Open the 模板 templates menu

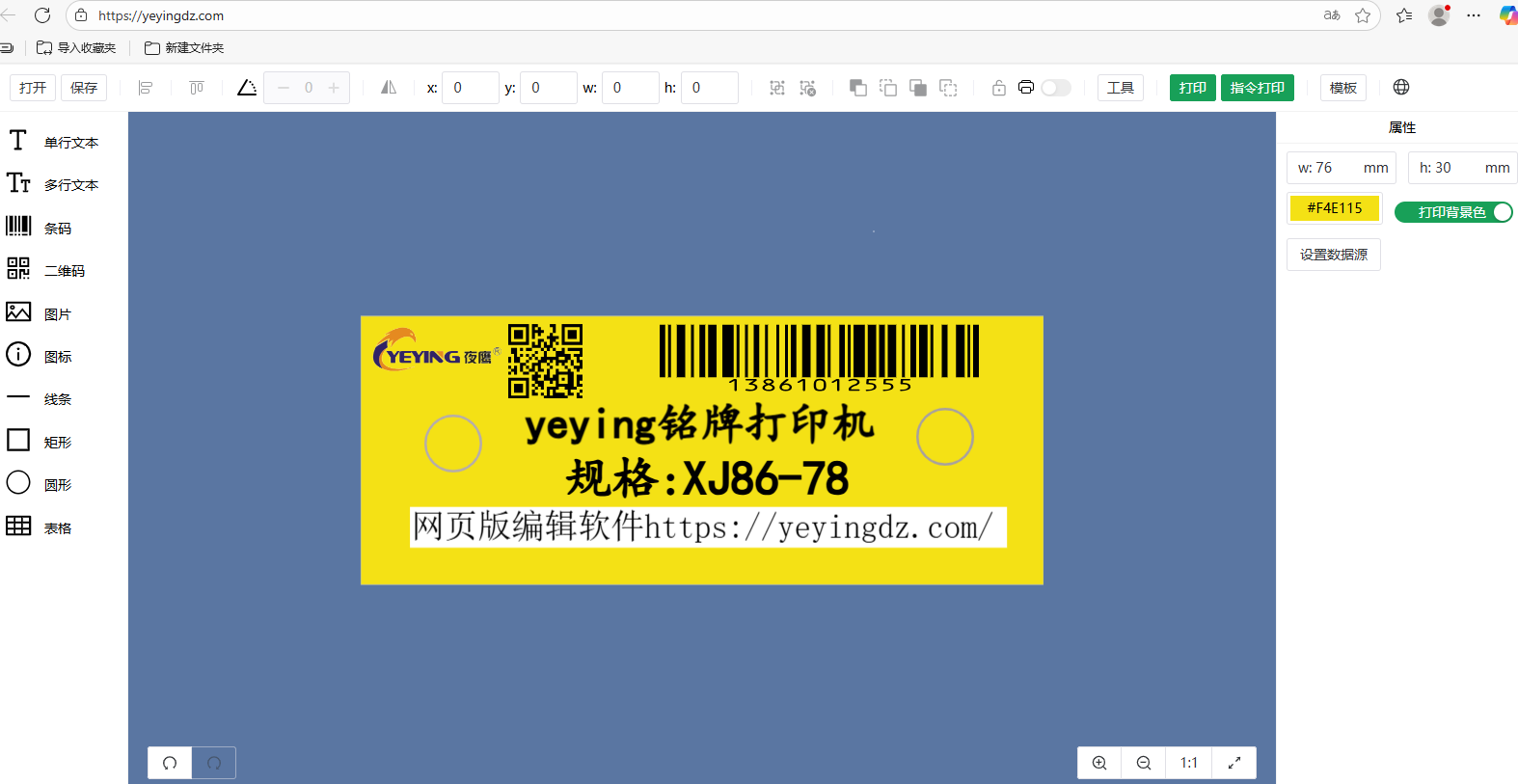(1342, 88)
